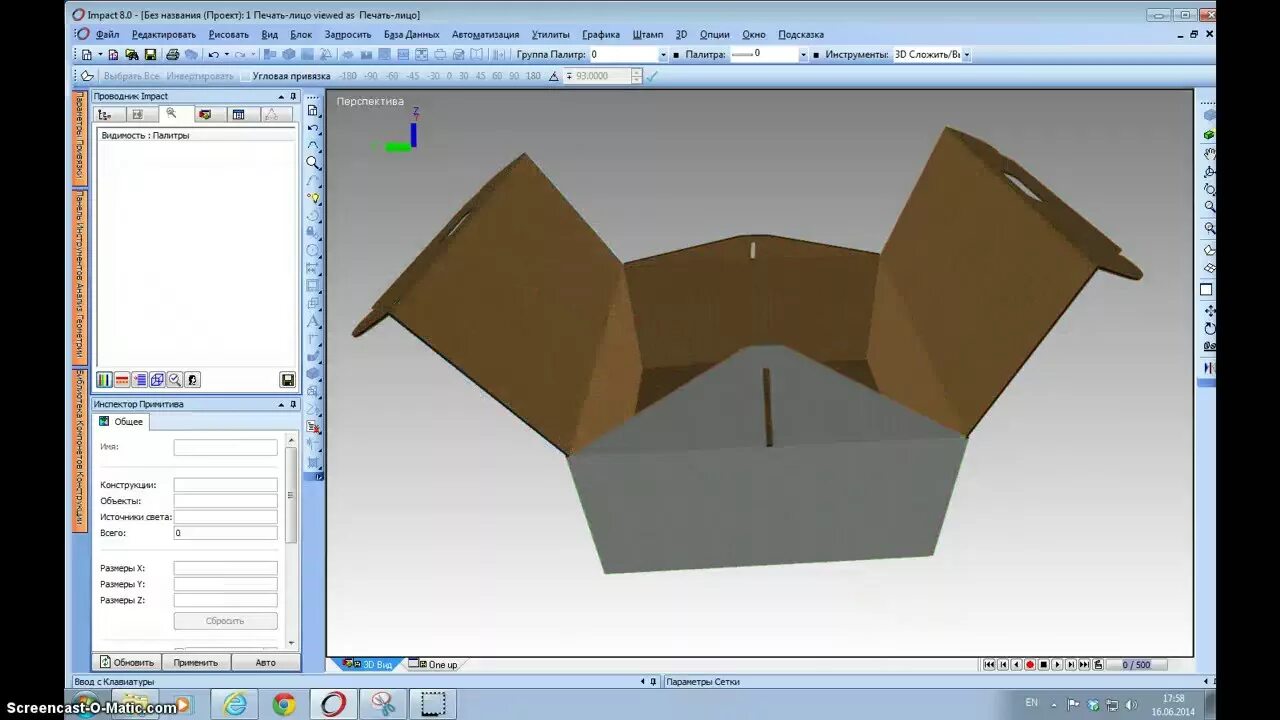Click the Всего value field

(x=225, y=533)
